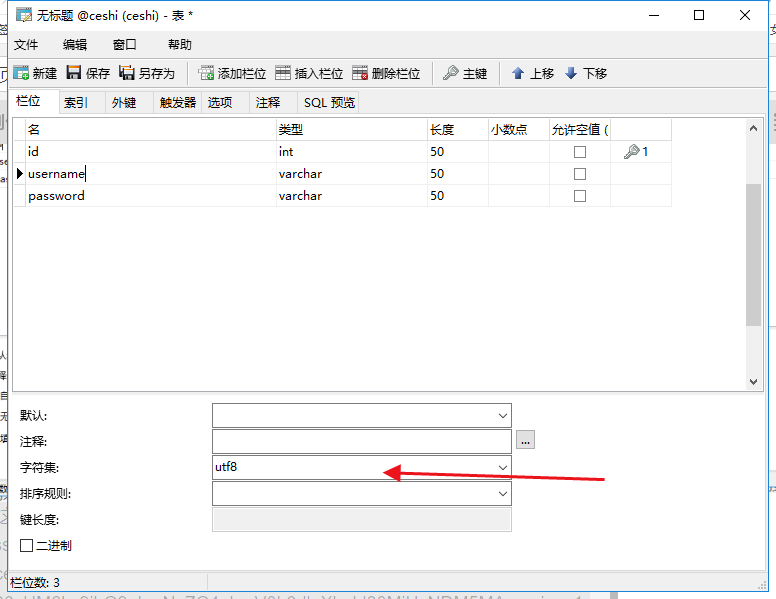Click length 50 cell of password row

tap(458, 196)
